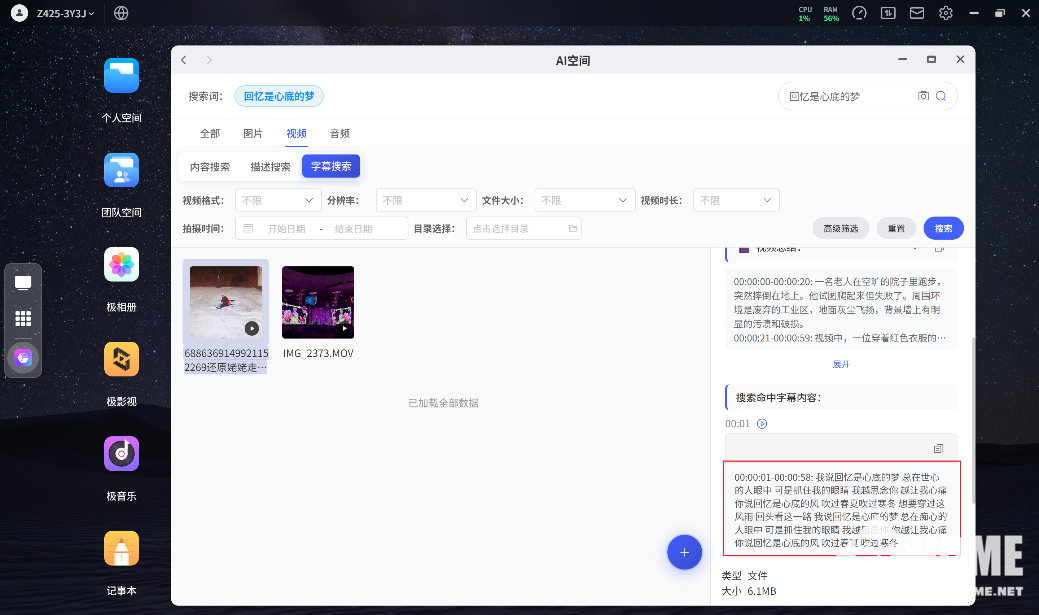Open the 视频时长 dropdown
1039x615 pixels.
pos(736,200)
